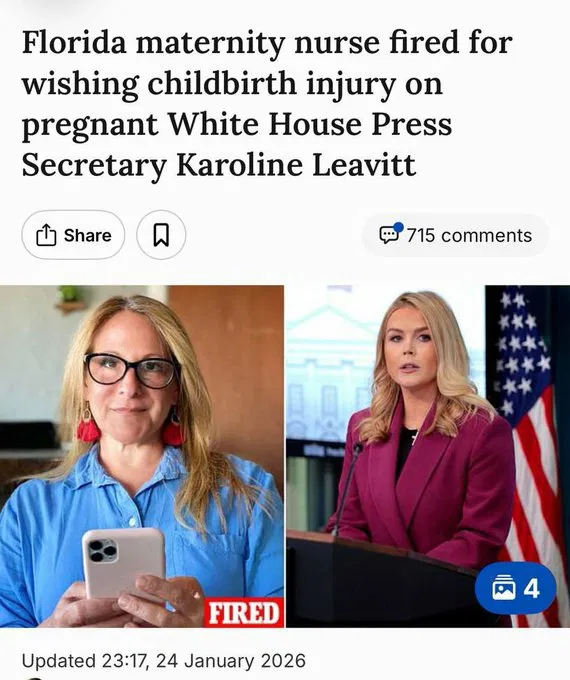Click the black eyeglasses in the left photo
Viewport: 570px width, 680px height.
click(x=132, y=370)
